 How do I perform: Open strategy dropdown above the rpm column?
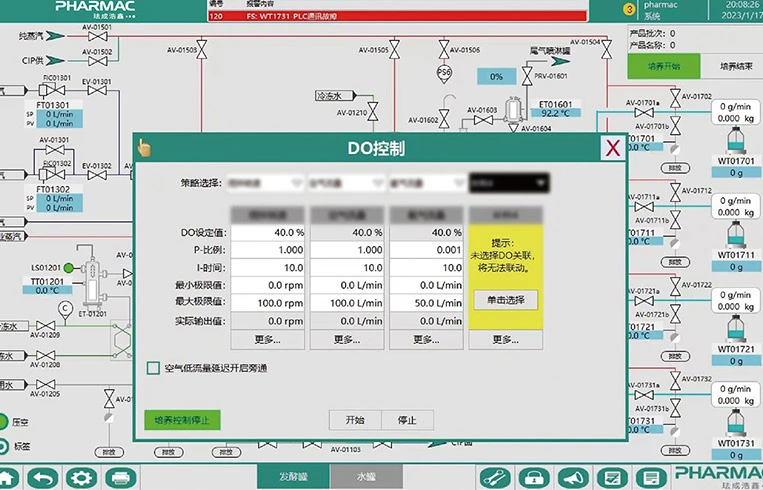tap(266, 183)
